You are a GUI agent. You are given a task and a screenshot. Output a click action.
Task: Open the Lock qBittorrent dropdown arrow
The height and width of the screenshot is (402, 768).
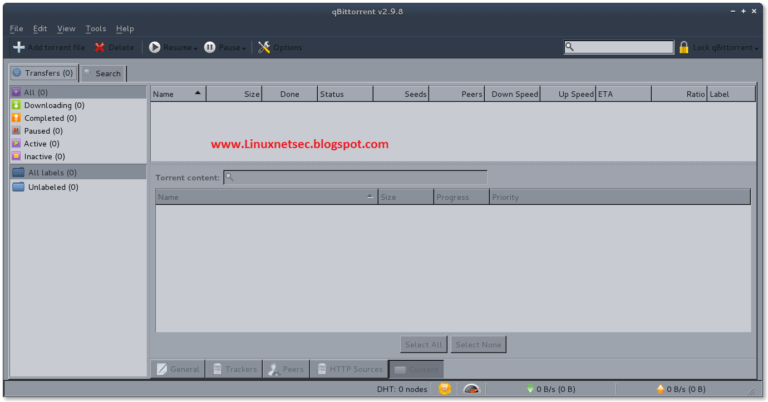pos(756,48)
